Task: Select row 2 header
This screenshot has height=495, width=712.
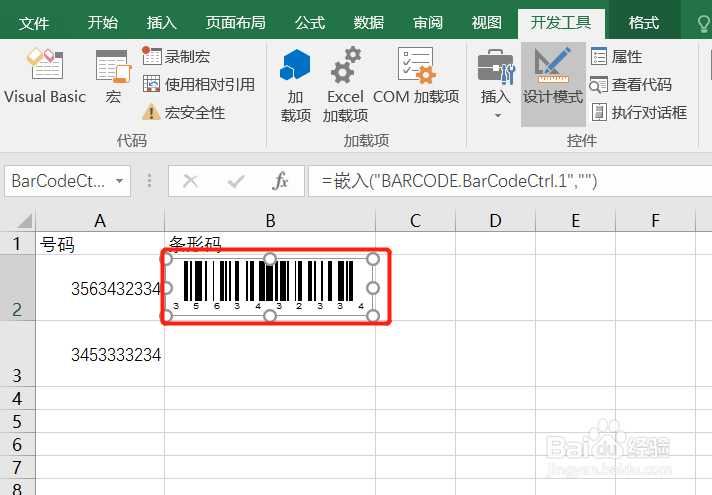Action: tap(17, 288)
